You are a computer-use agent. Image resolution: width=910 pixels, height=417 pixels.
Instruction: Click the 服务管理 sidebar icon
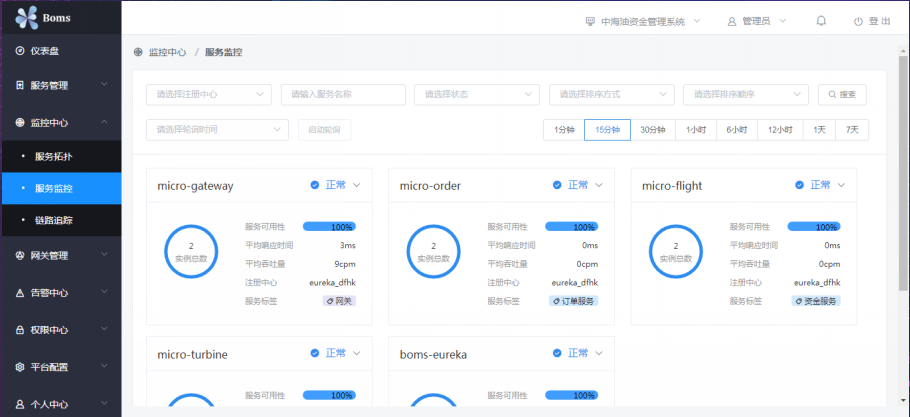click(20, 85)
